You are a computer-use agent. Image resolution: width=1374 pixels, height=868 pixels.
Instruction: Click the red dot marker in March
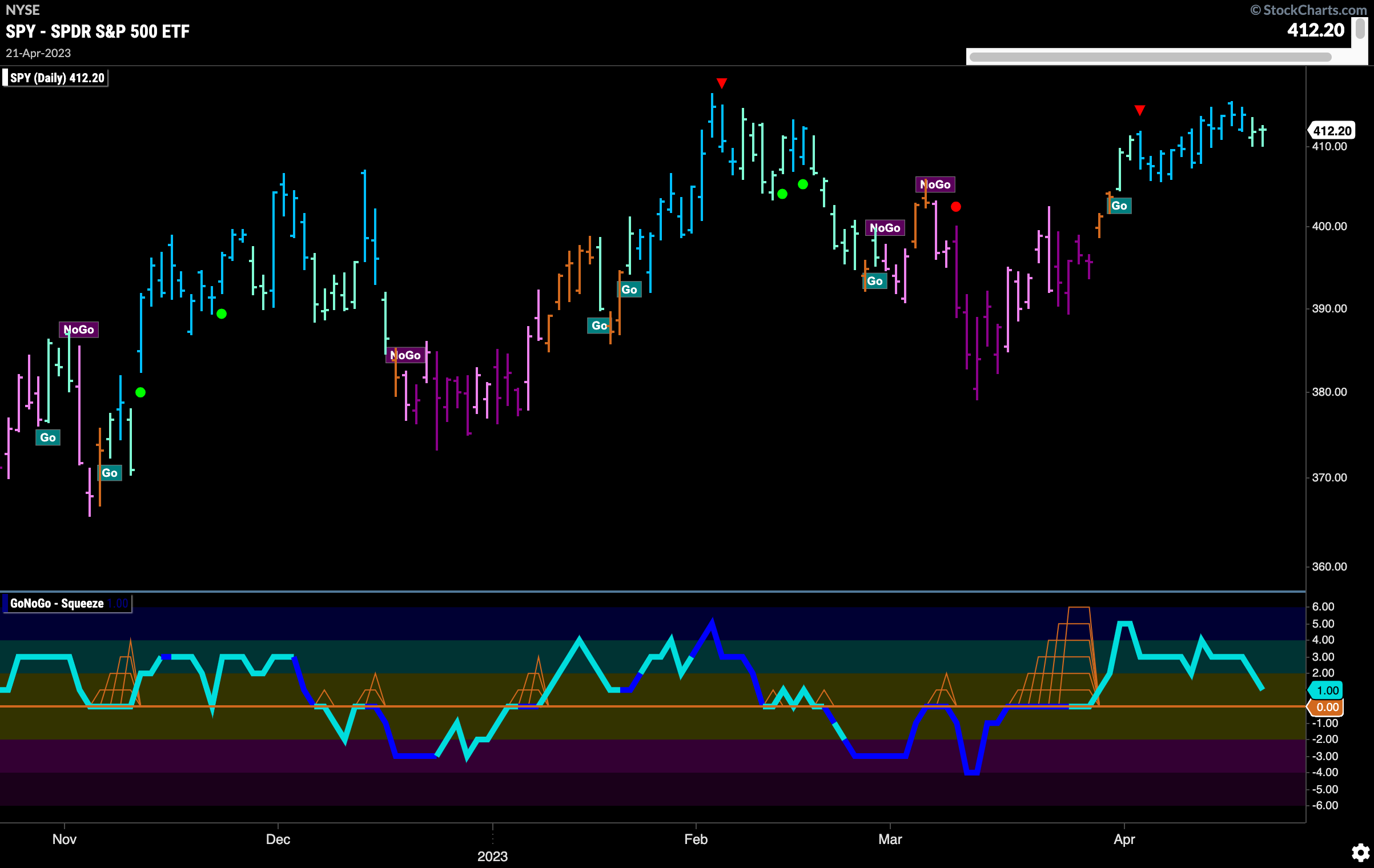click(956, 207)
